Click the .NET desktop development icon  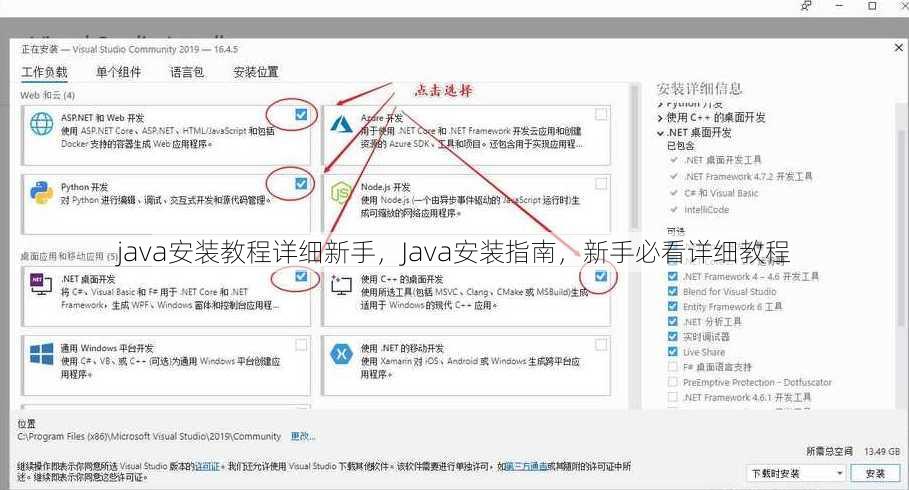[41, 284]
